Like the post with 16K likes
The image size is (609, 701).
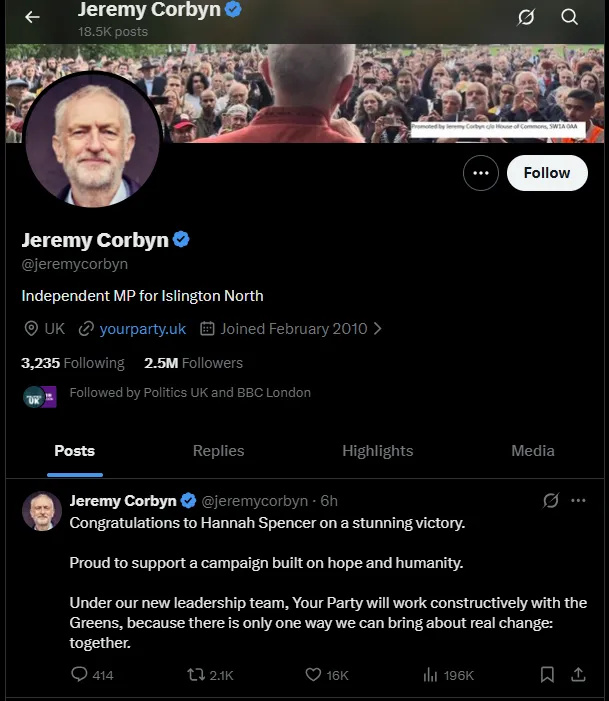[313, 675]
